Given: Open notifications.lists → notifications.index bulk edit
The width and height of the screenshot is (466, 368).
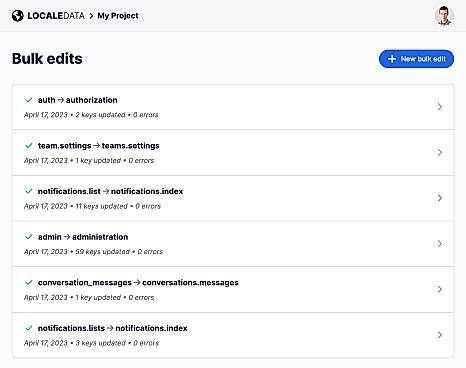Looking at the screenshot, I should coord(233,335).
